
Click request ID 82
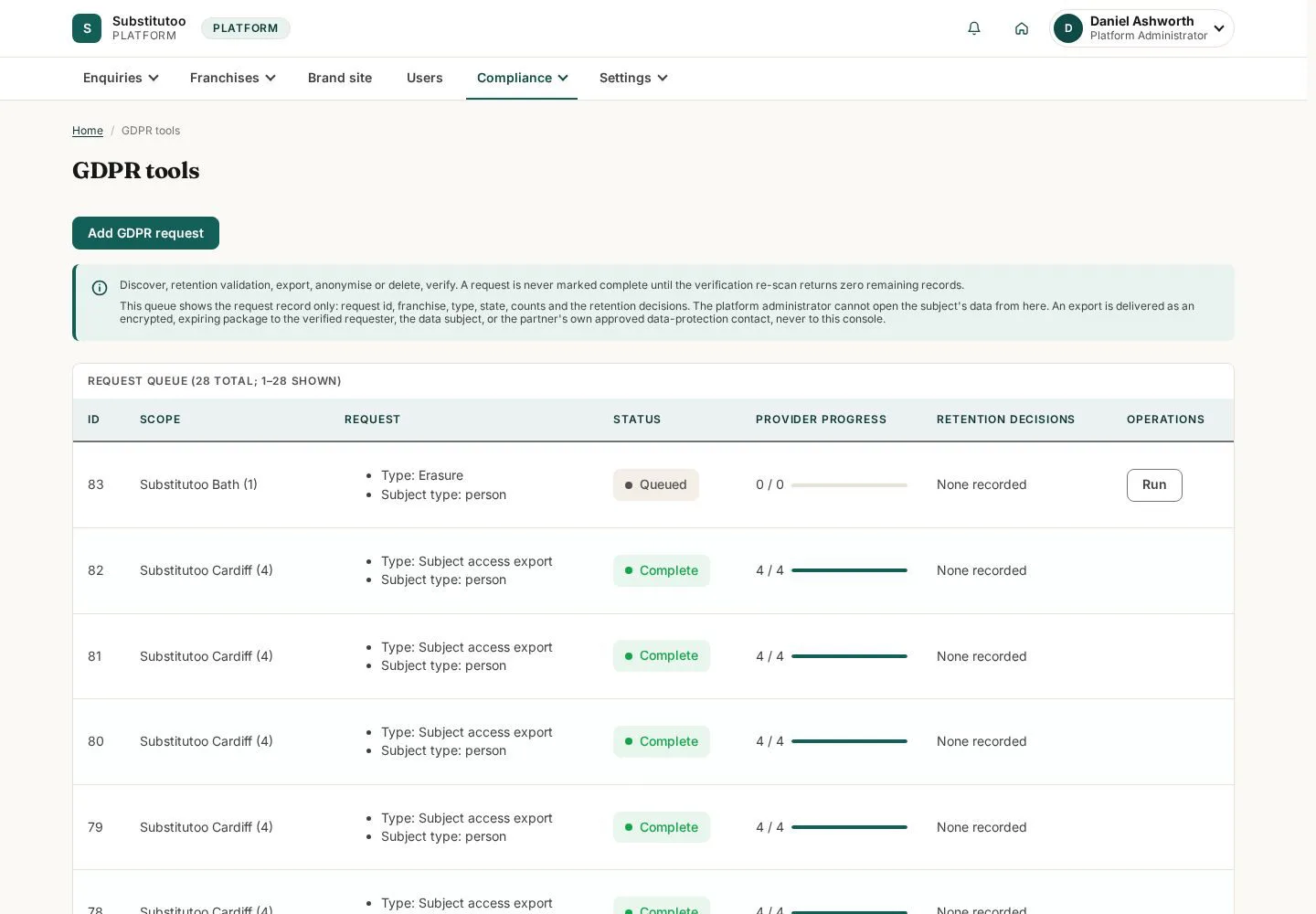pos(96,570)
